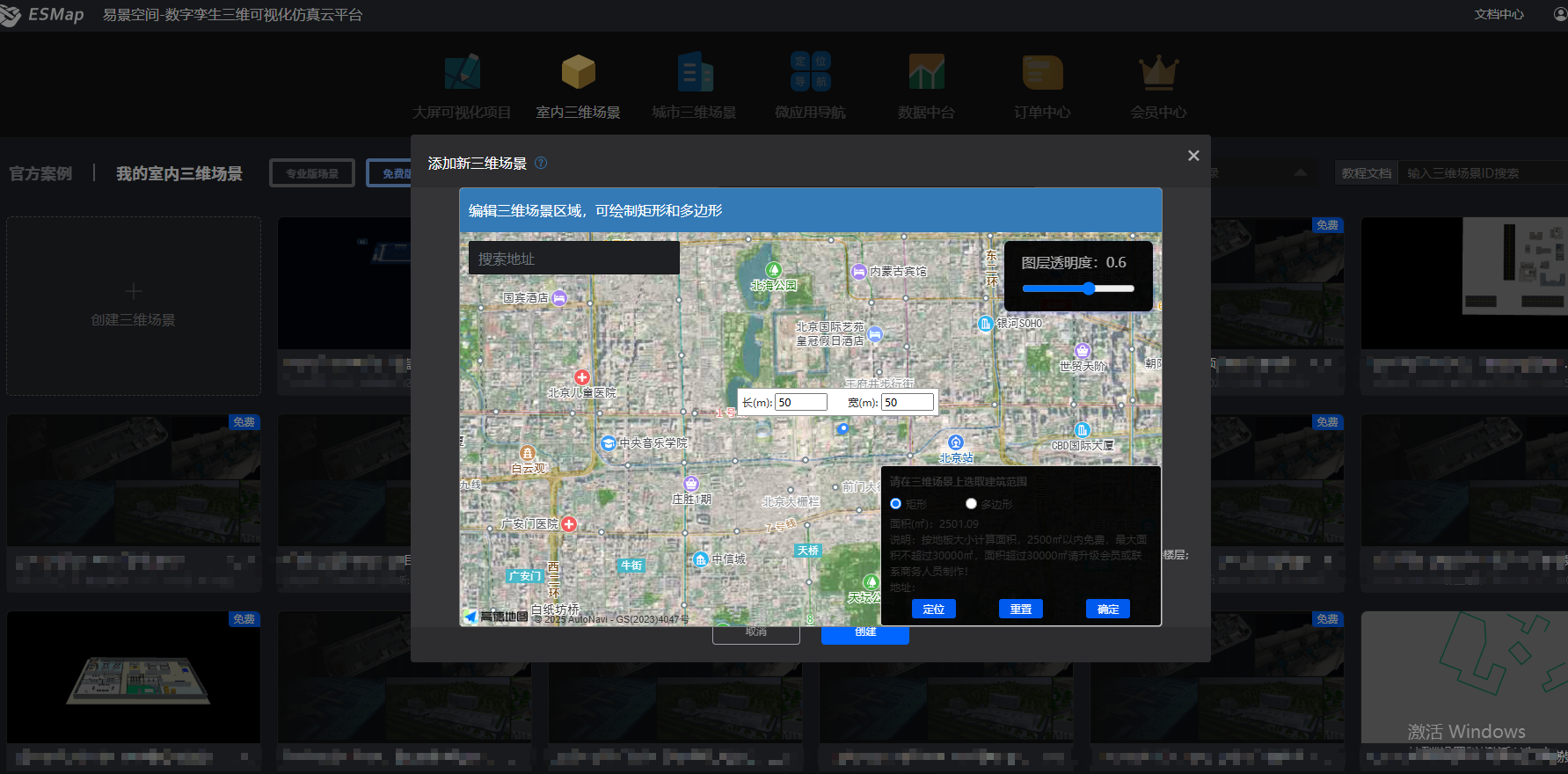The height and width of the screenshot is (774, 1568).
Task: Click the 创建三维场景 plus card
Action: click(x=134, y=306)
